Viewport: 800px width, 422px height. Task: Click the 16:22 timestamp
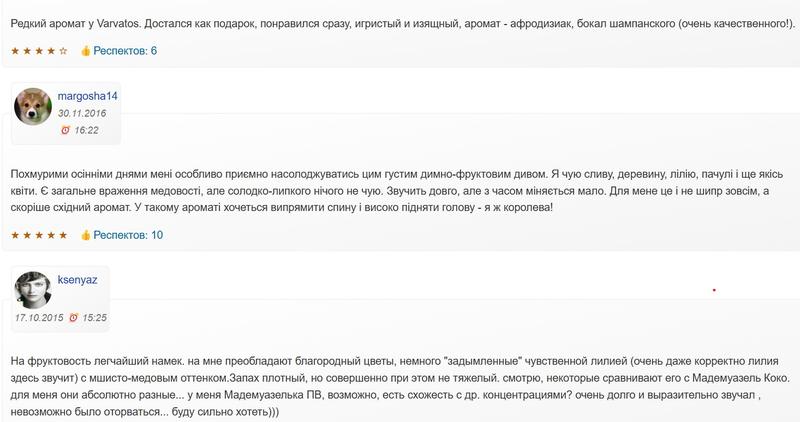[86, 130]
